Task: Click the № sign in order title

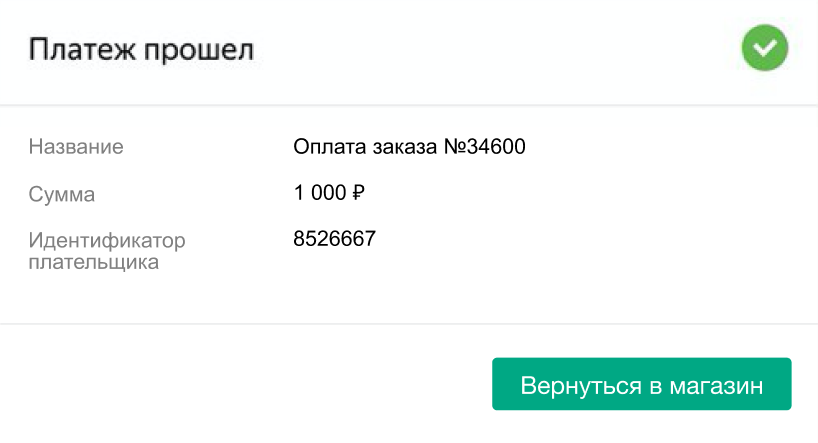Action: (x=455, y=147)
